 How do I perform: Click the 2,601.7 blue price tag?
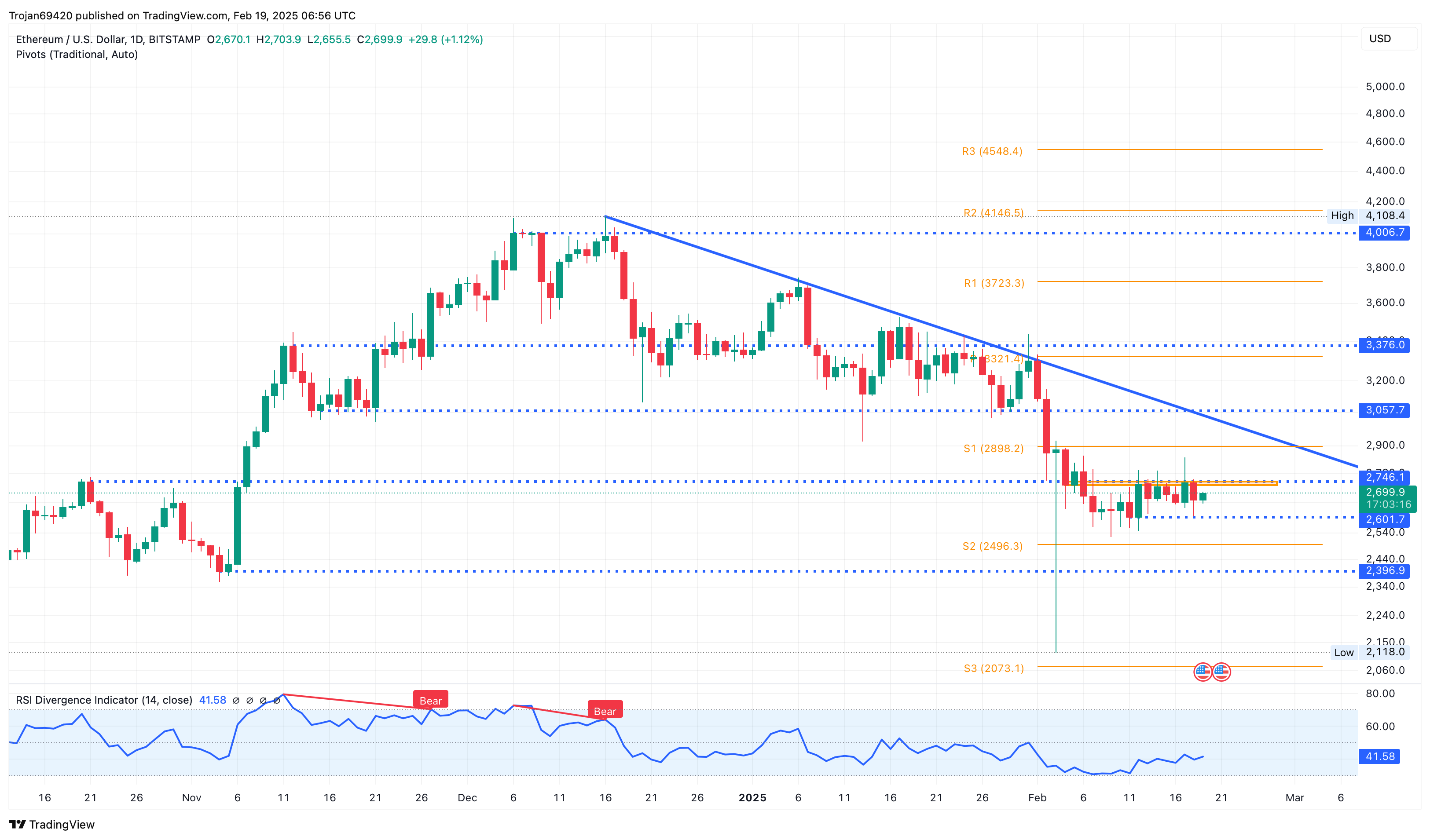(x=1384, y=519)
